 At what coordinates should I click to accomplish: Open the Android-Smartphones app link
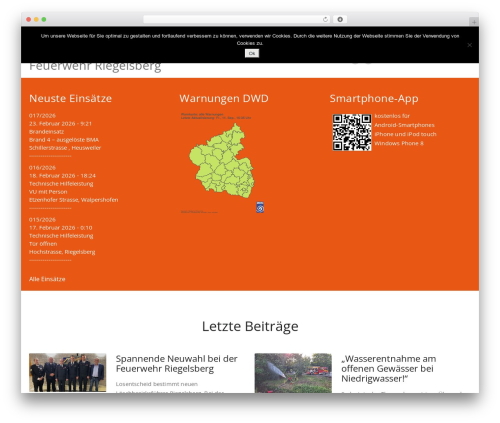[x=404, y=125]
